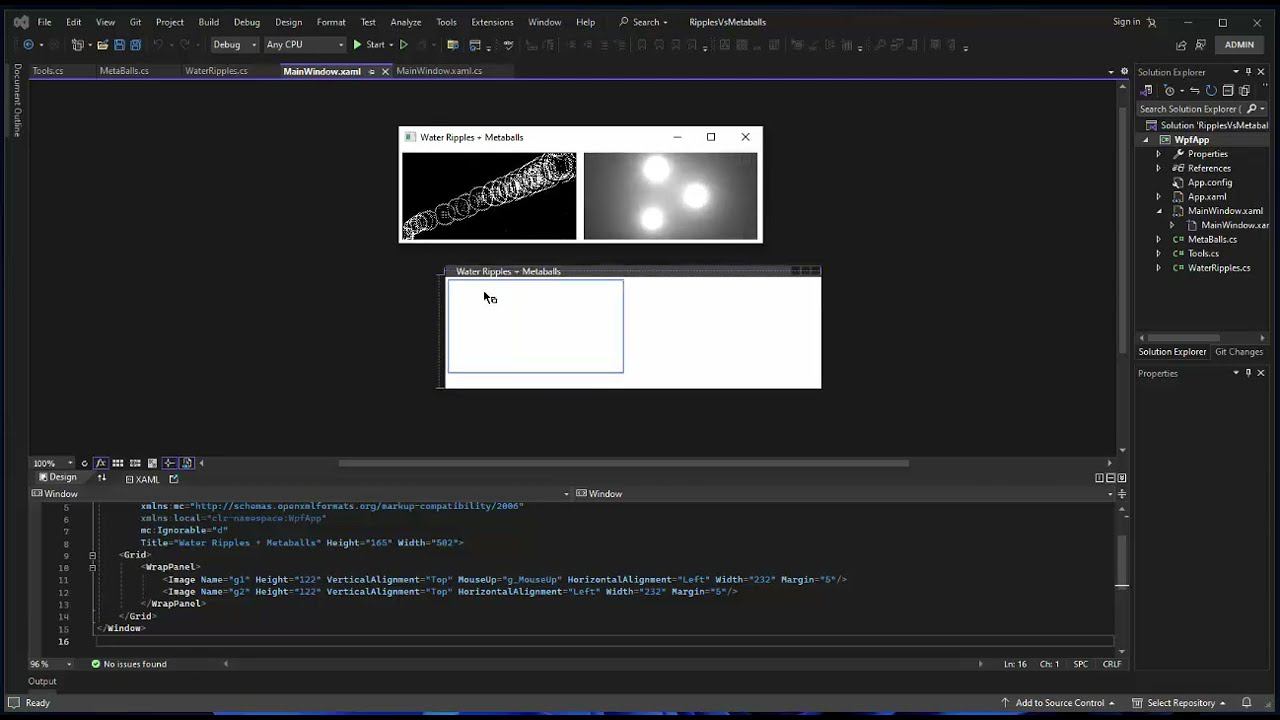
Task: Click the Live Share icon near ADMIN
Action: click(1182, 45)
